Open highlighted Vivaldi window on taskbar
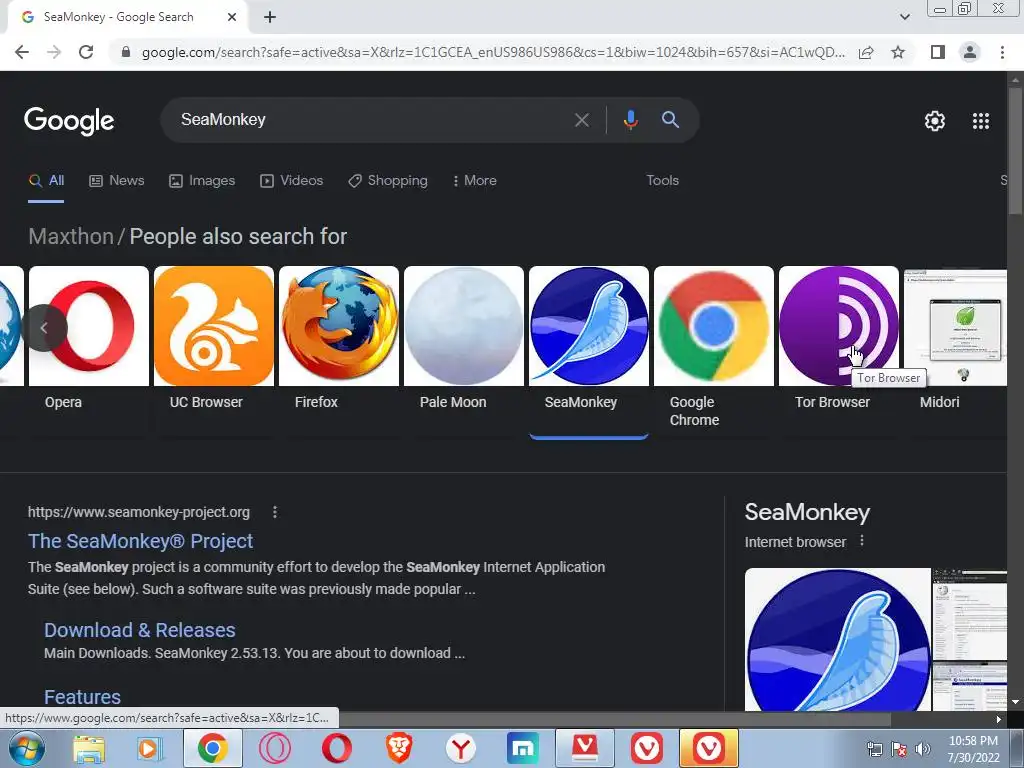The height and width of the screenshot is (768, 1024). 709,748
